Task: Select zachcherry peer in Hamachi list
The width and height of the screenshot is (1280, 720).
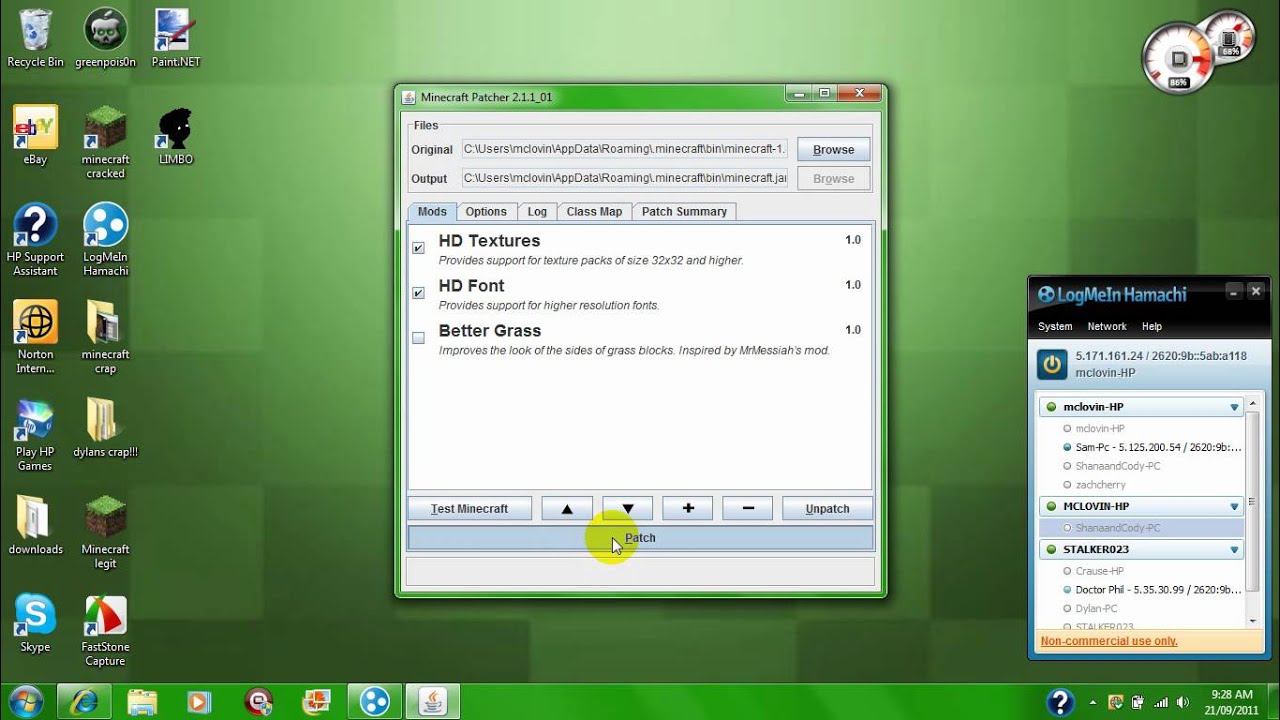Action: pyautogui.click(x=1100, y=485)
